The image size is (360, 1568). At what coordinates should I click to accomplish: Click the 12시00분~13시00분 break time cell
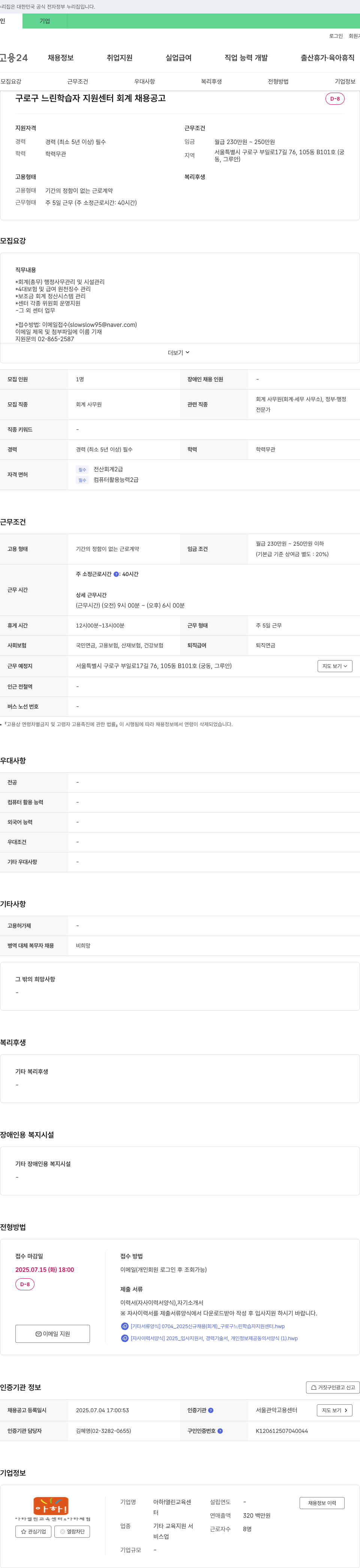(100, 626)
